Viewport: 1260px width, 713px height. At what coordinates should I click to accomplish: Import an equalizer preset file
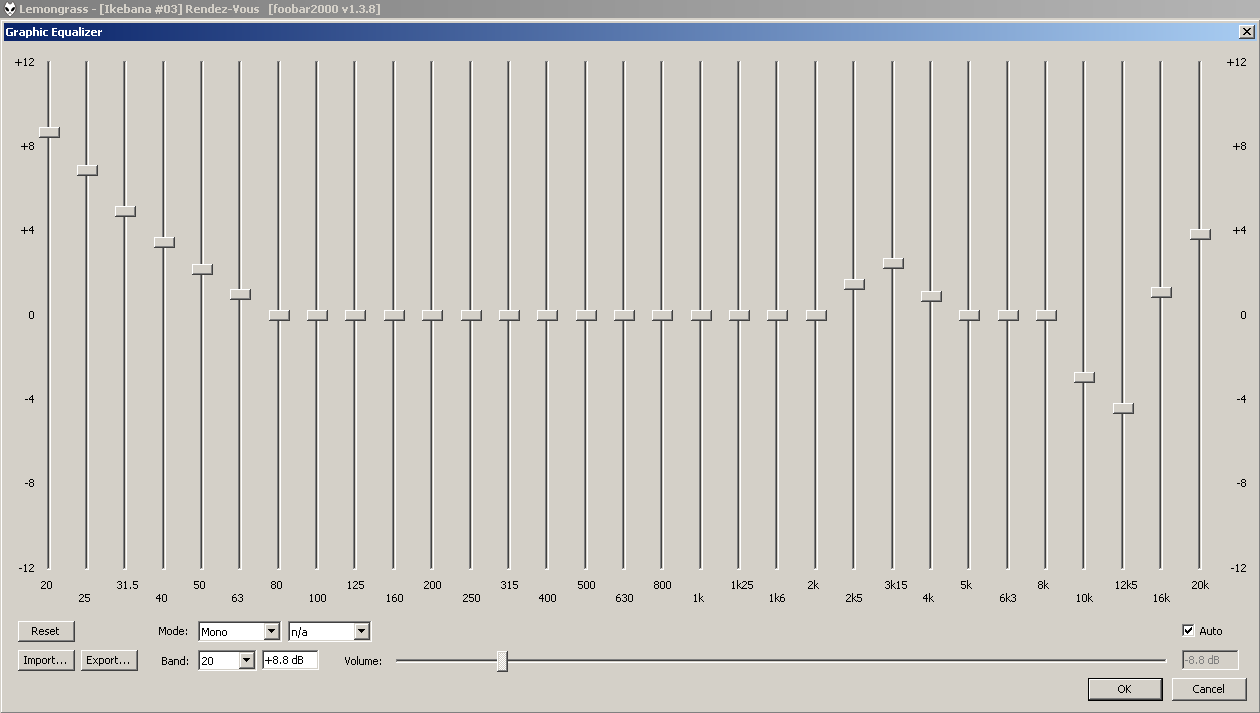(45, 660)
